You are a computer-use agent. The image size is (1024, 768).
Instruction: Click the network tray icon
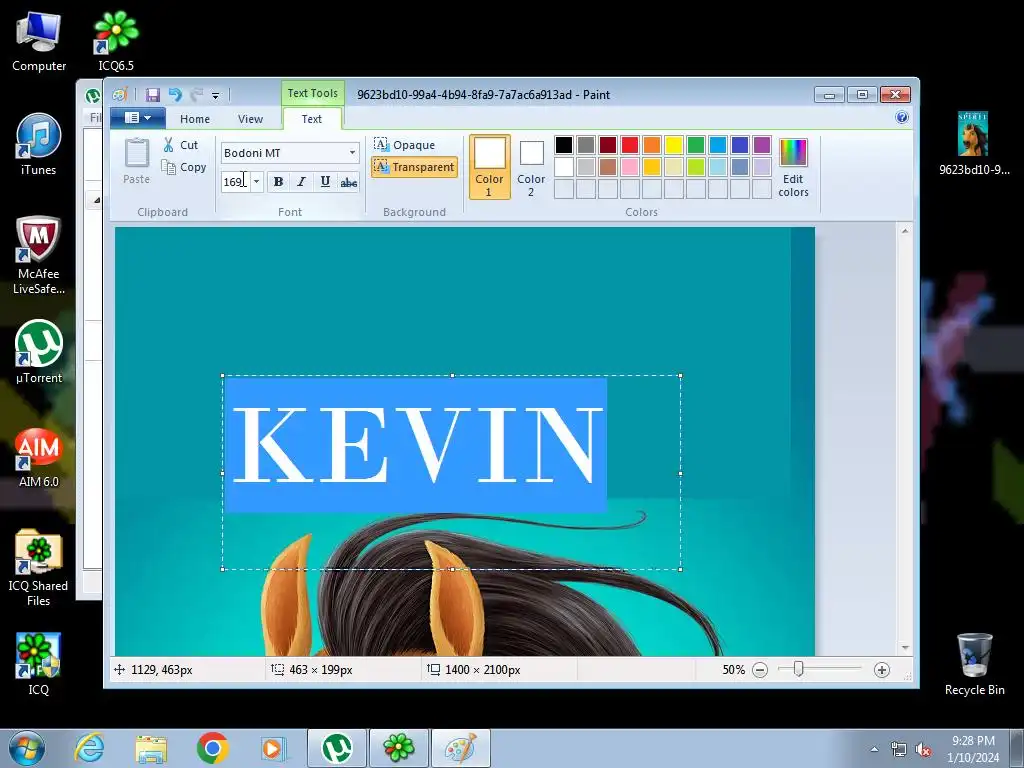click(899, 750)
